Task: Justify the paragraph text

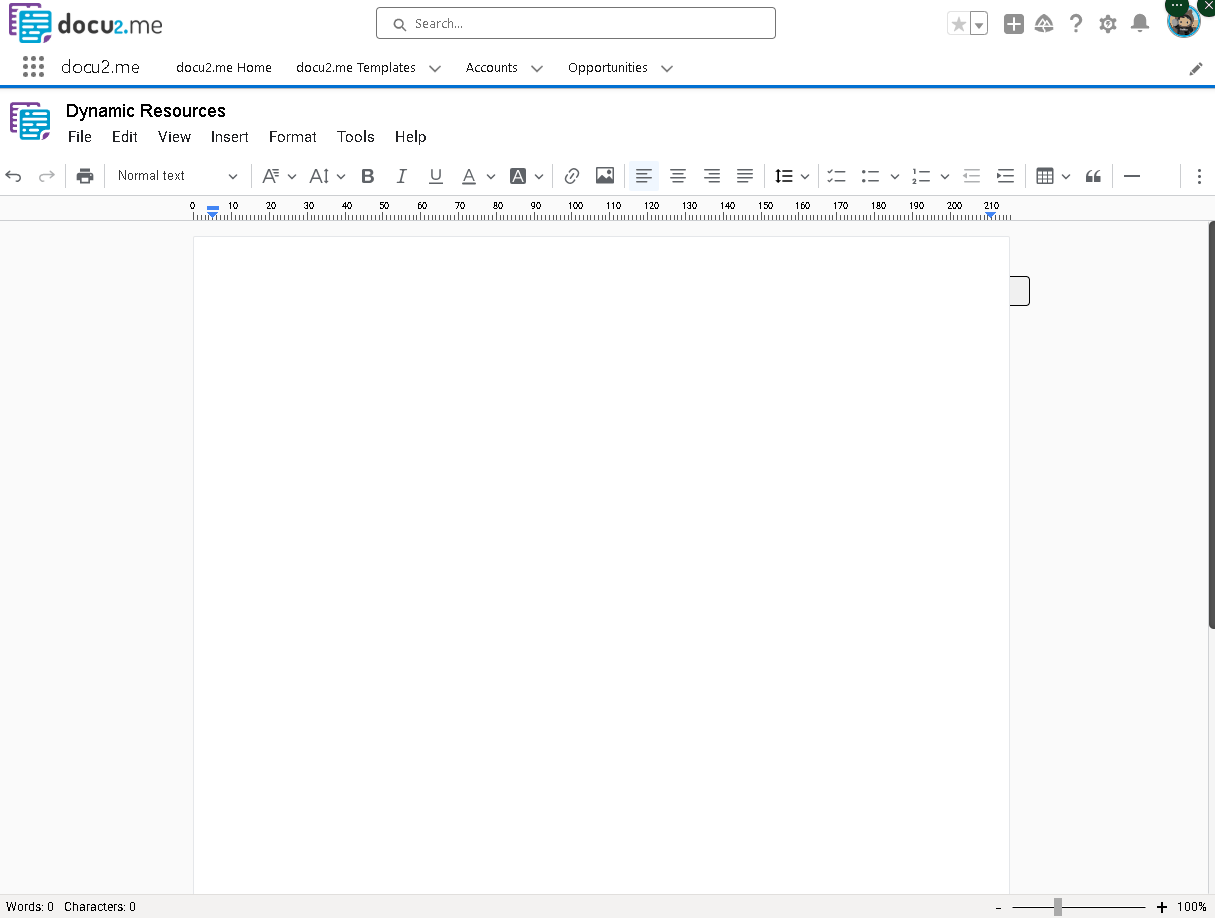Action: [x=745, y=176]
